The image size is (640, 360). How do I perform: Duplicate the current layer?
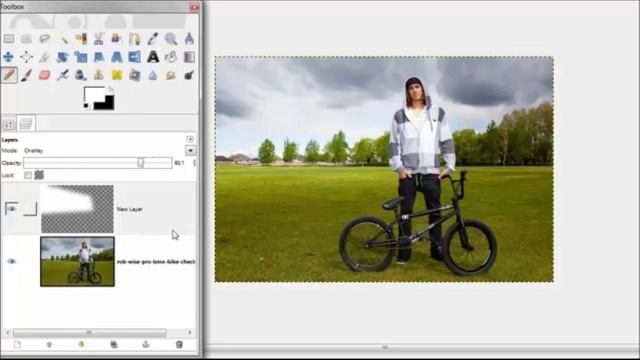[114, 345]
